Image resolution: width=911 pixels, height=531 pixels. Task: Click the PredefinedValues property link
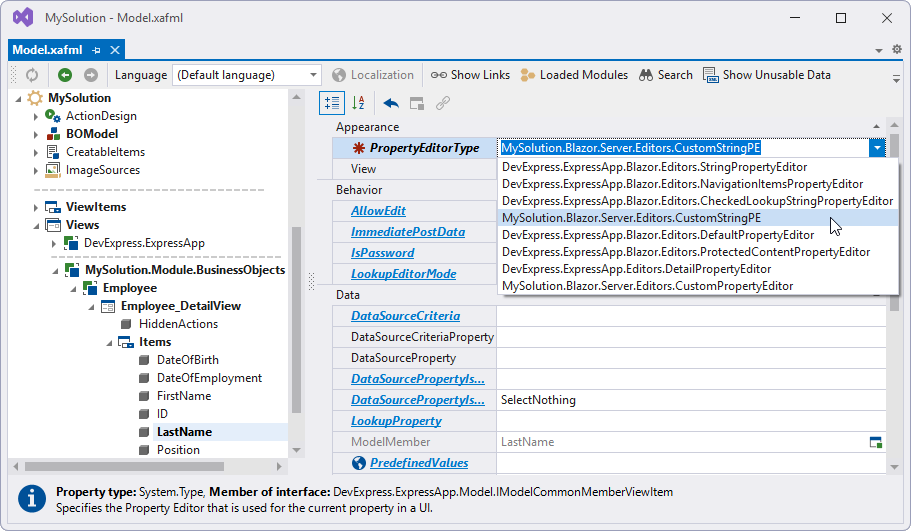419,462
